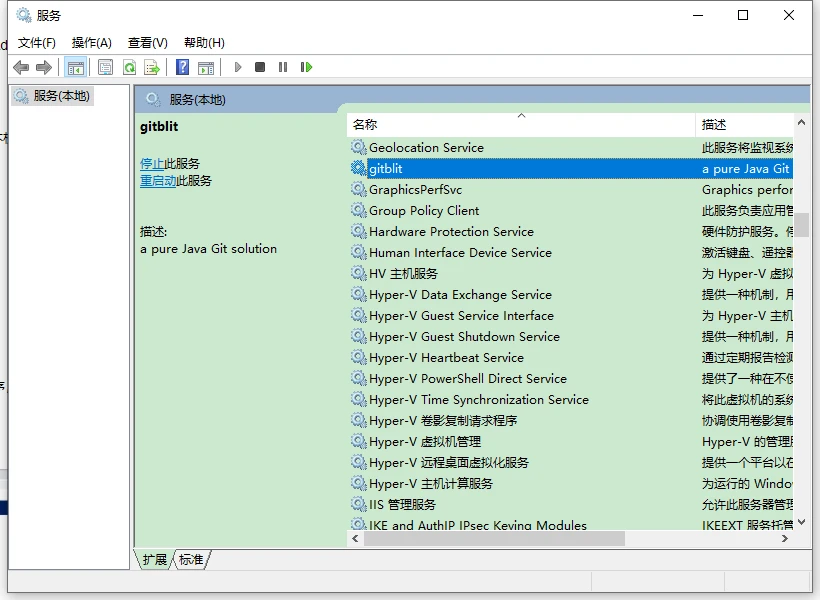Click the Back arrow in toolbar

[x=21, y=67]
